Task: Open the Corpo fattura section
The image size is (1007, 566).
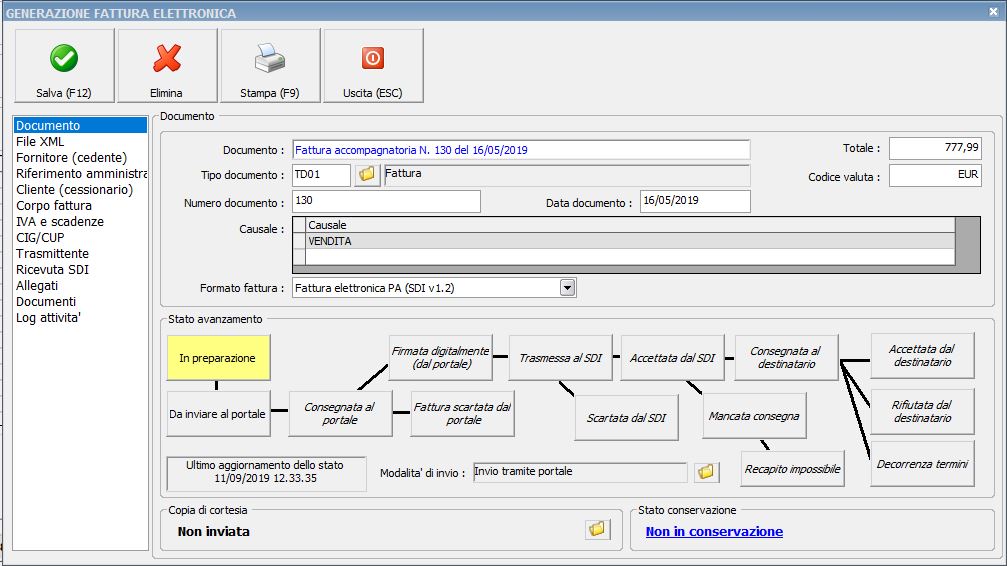Action: (x=80, y=206)
